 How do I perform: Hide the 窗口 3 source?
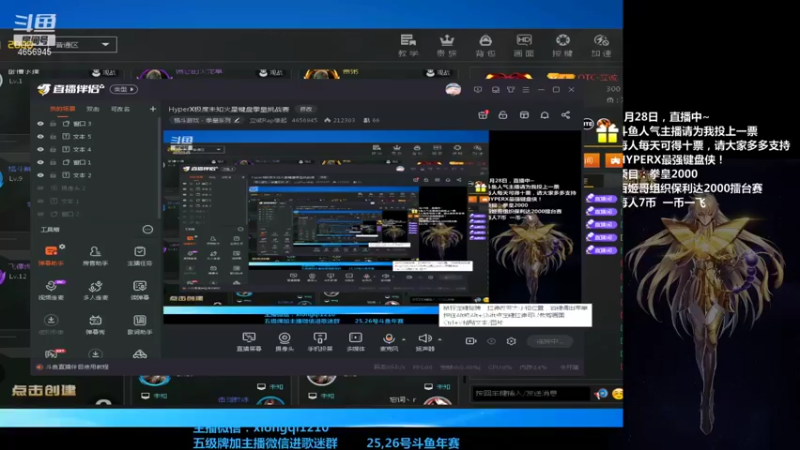point(40,123)
